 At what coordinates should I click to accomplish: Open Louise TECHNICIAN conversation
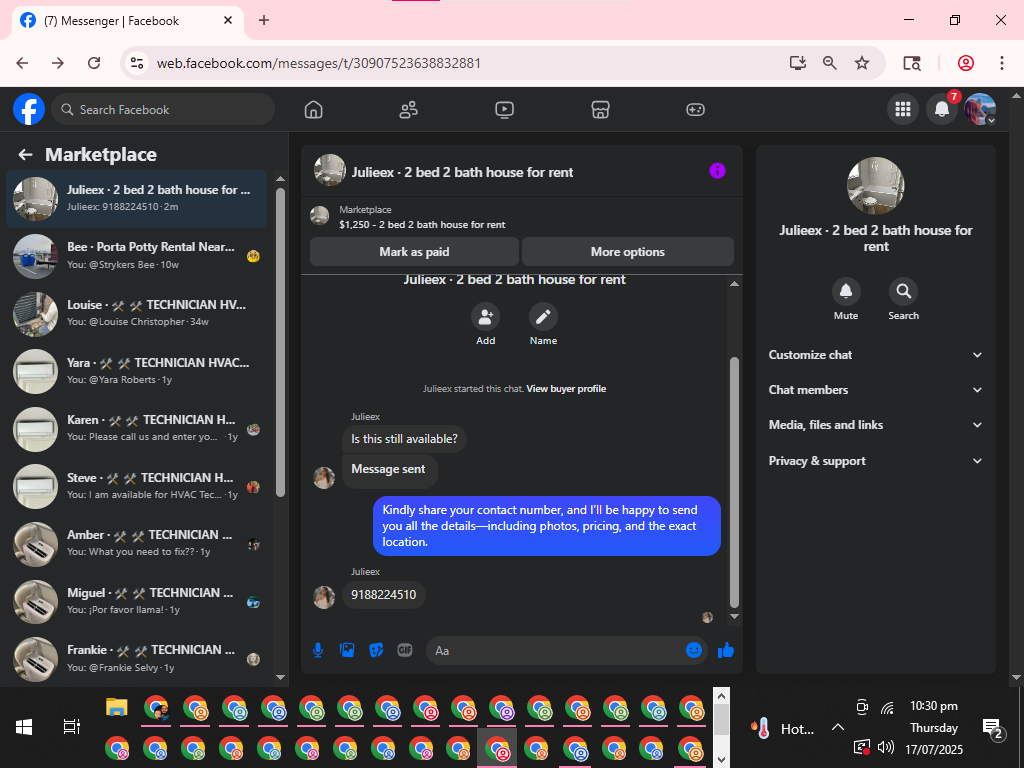tap(136, 313)
